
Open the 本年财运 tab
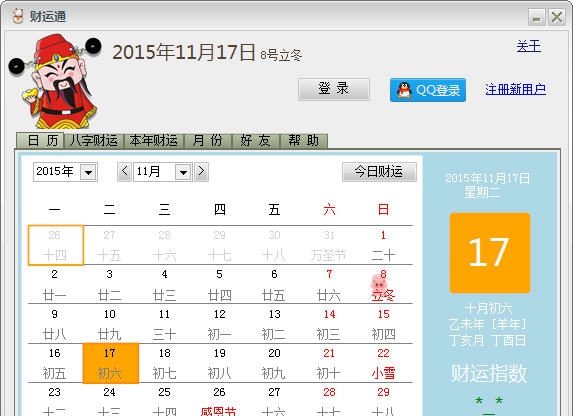click(x=153, y=140)
